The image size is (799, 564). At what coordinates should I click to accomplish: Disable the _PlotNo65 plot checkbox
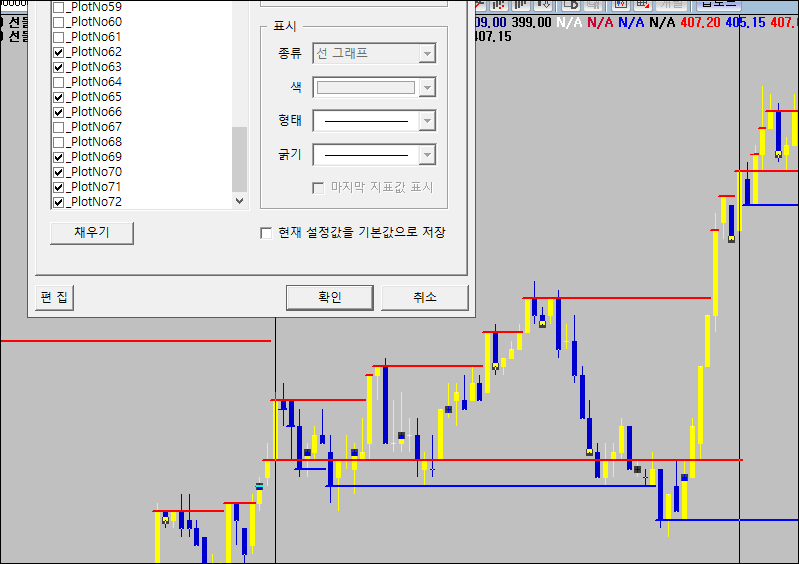point(58,97)
